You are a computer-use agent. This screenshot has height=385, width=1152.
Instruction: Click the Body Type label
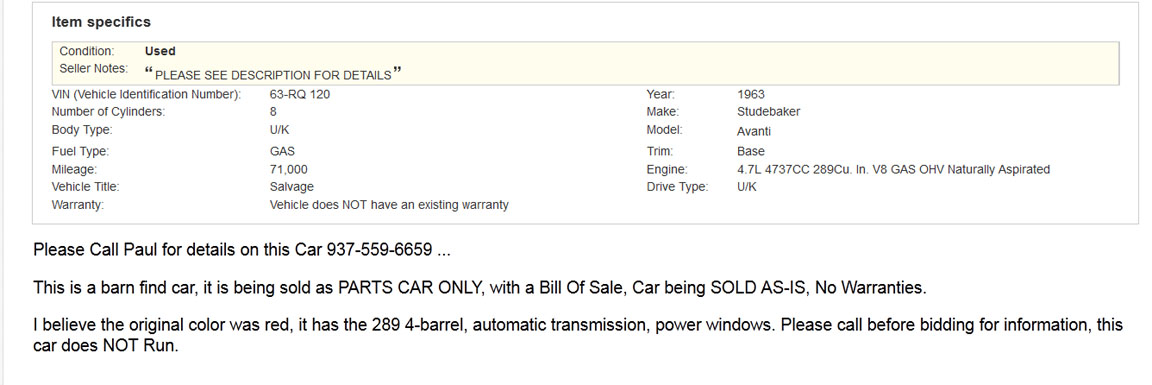(x=82, y=129)
